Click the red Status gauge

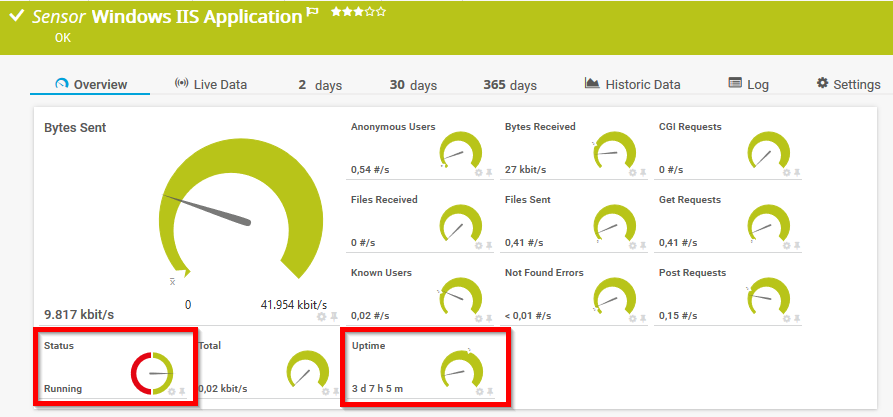click(152, 373)
